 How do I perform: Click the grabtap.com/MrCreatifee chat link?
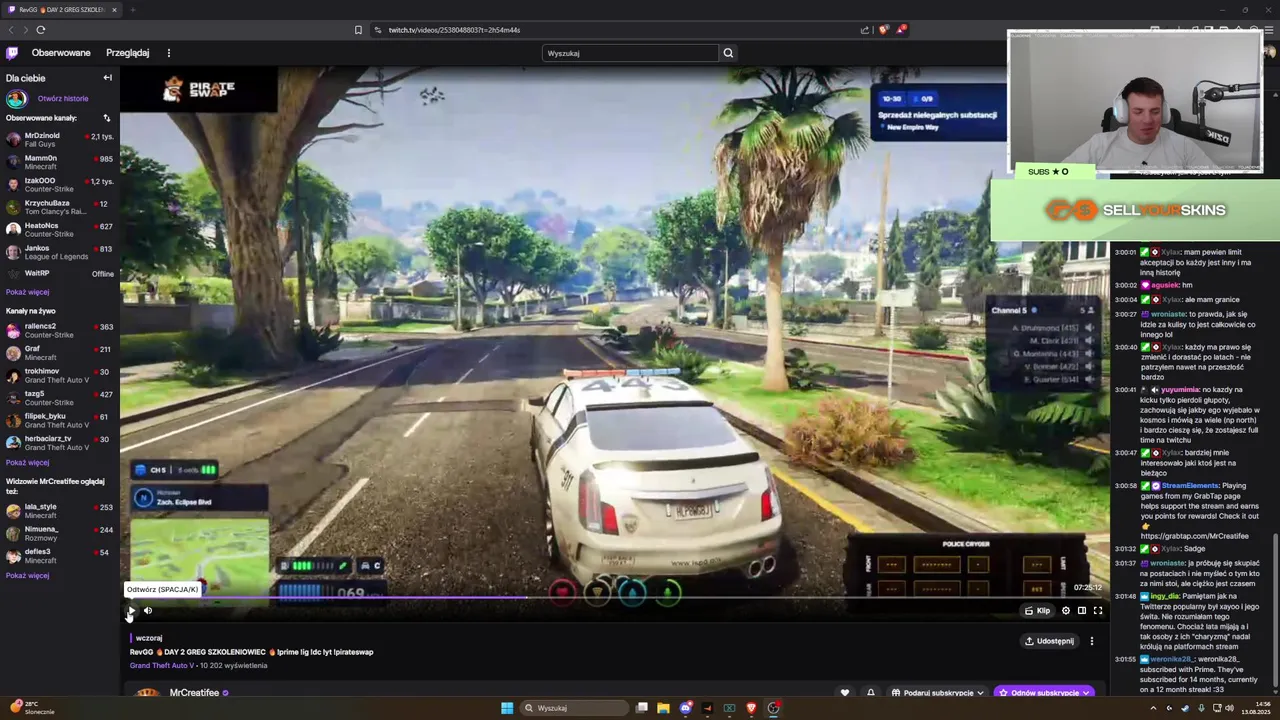pos(1194,536)
